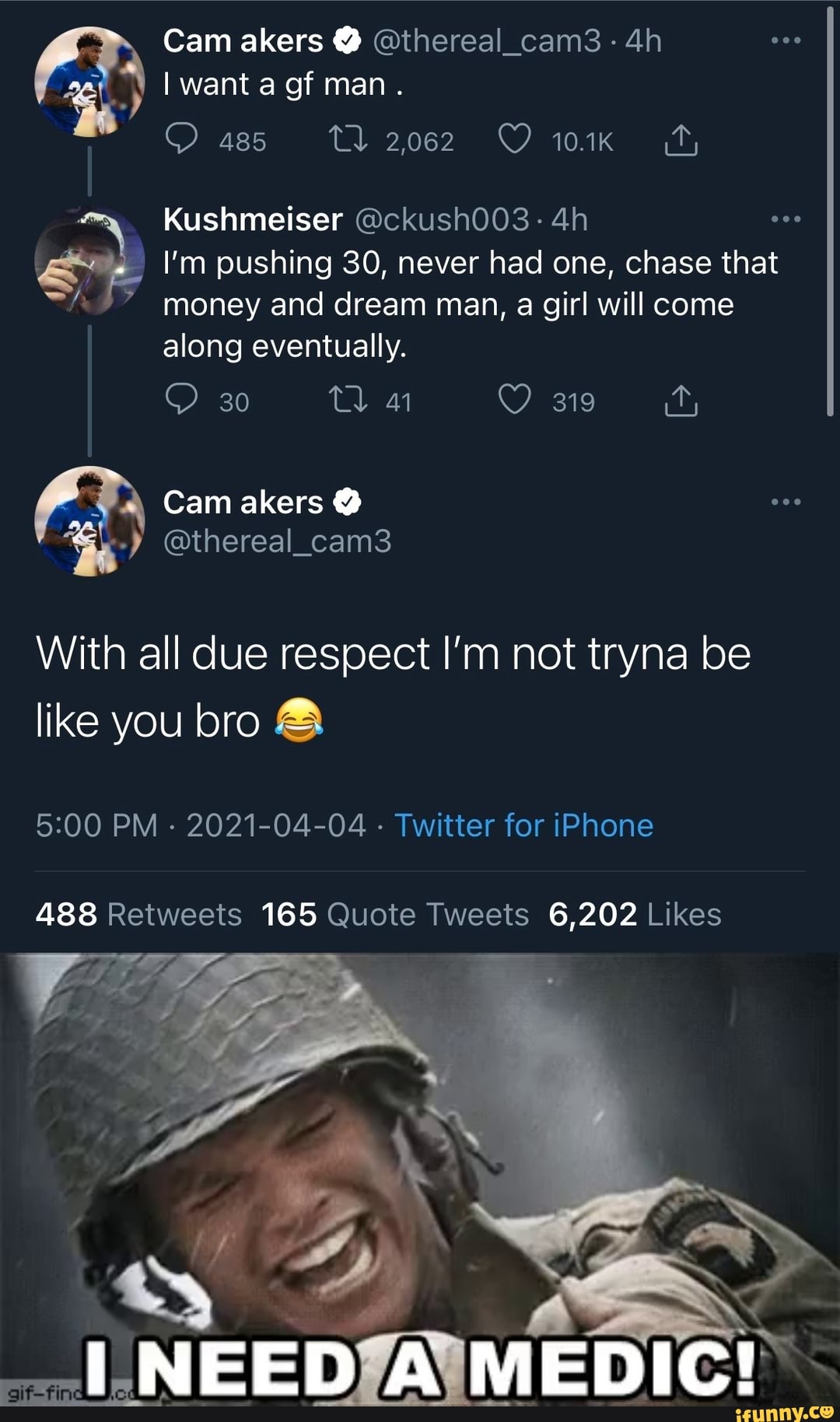840x1422 pixels.
Task: Open more options on Kushmeiser's tweet
Action: (786, 219)
